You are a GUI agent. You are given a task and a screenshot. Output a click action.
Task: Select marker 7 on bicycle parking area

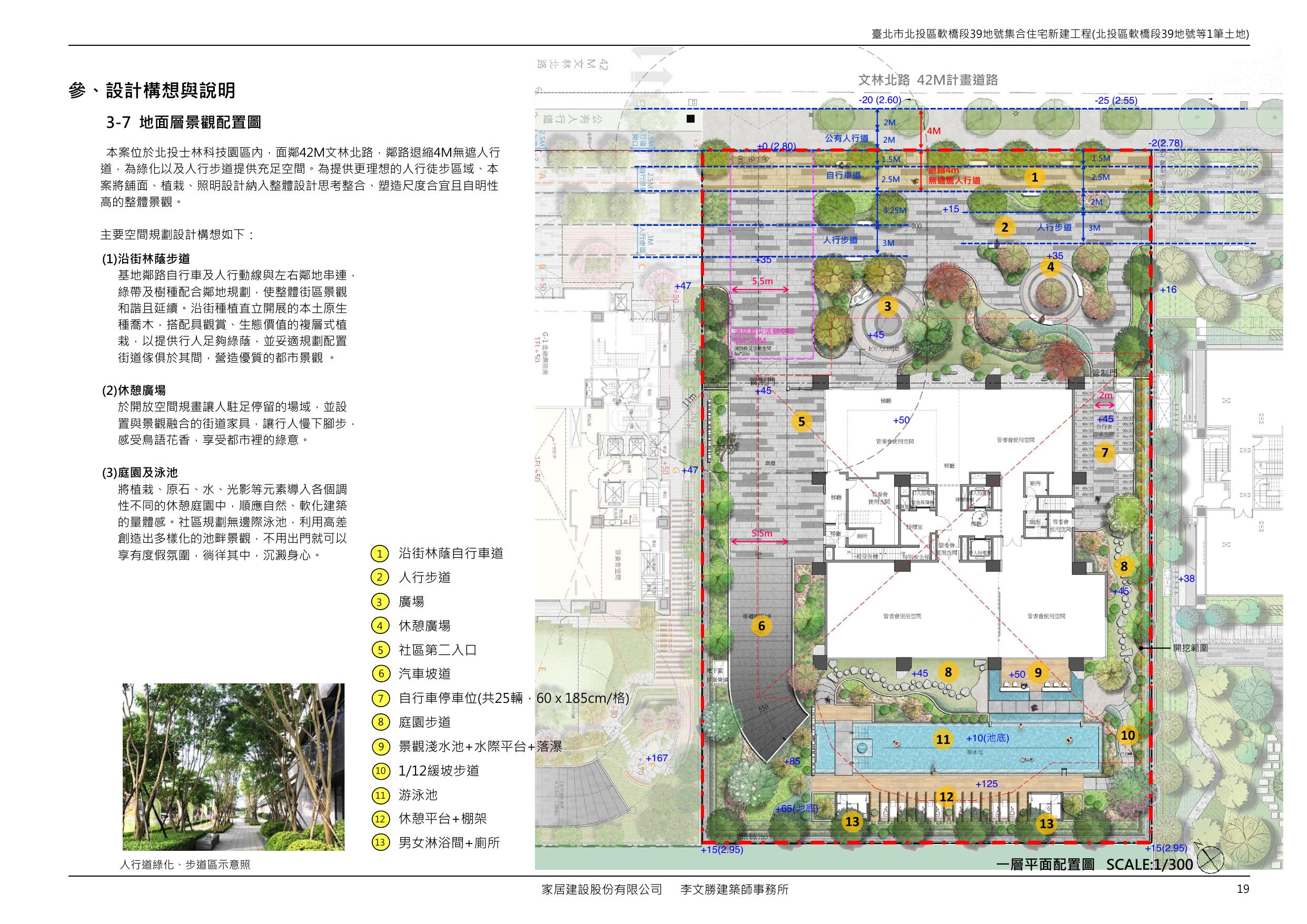tap(1105, 453)
